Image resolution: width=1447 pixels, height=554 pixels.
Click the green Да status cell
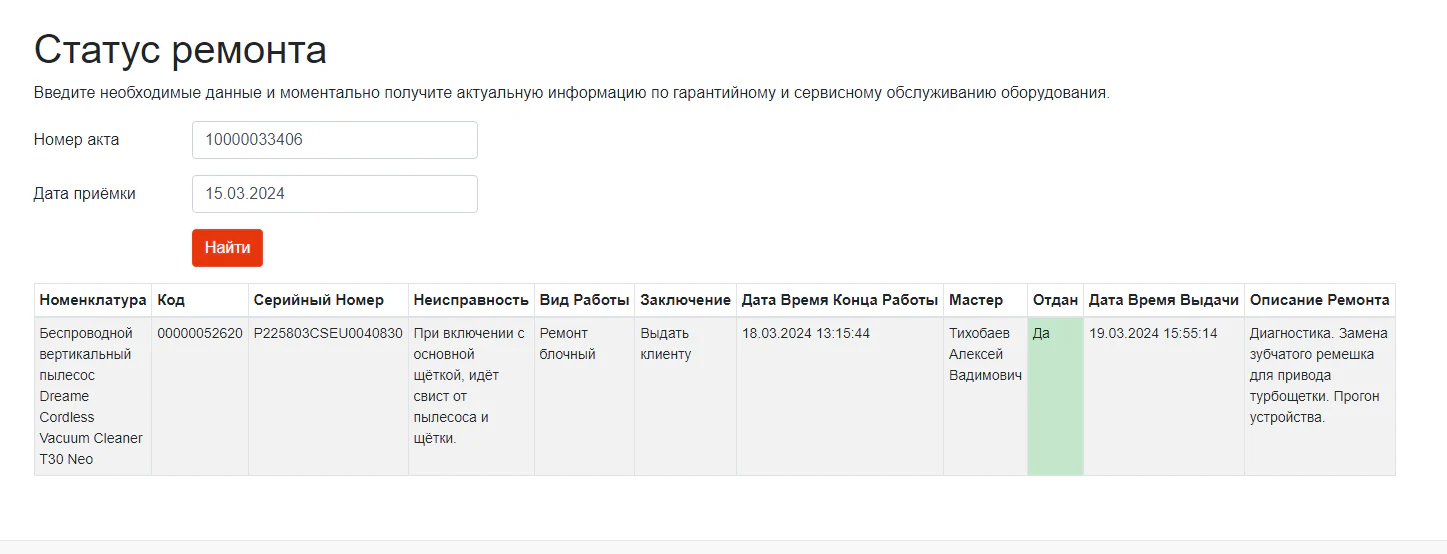coord(1056,396)
